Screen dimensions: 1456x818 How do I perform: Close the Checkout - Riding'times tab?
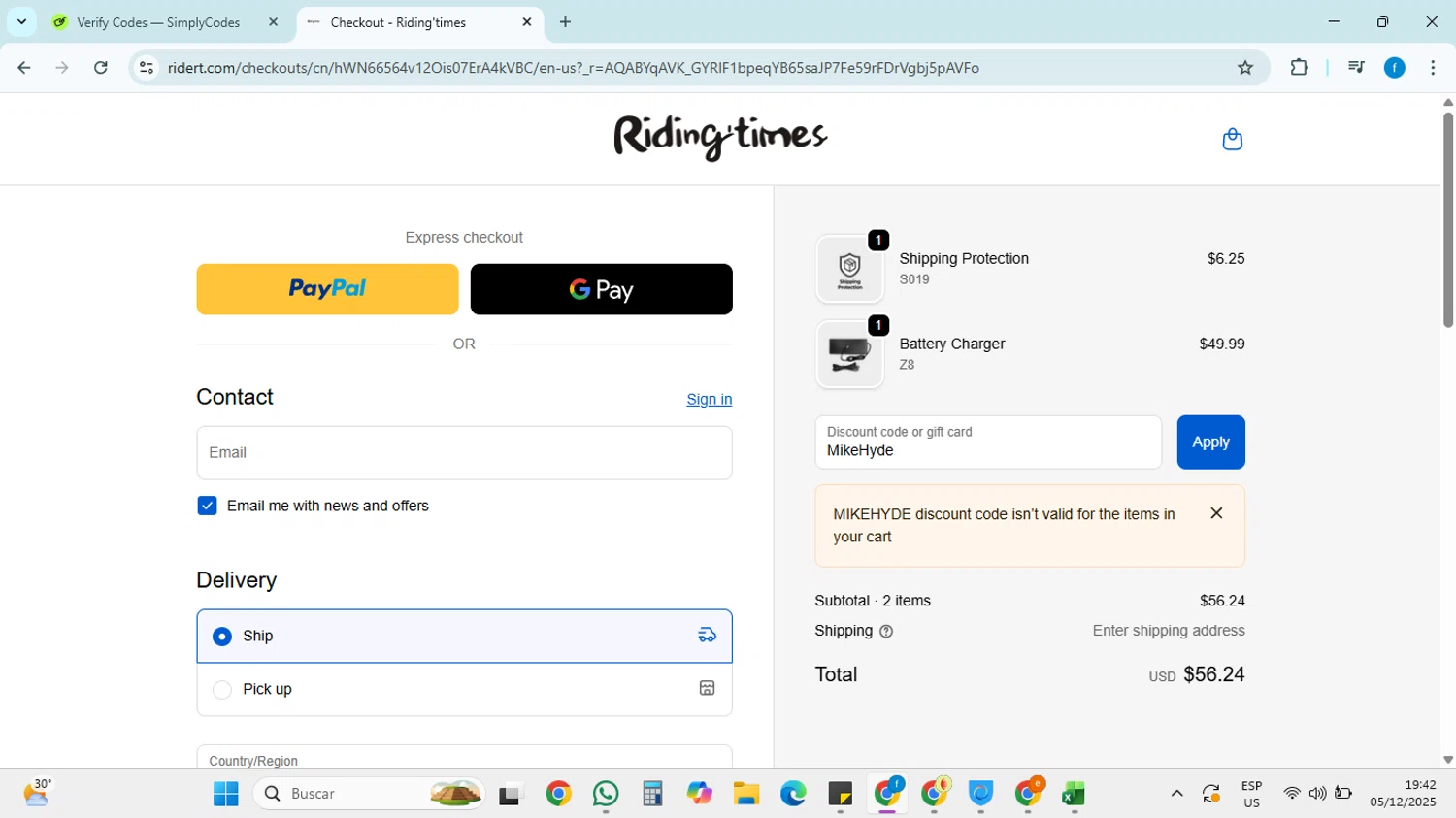click(527, 22)
